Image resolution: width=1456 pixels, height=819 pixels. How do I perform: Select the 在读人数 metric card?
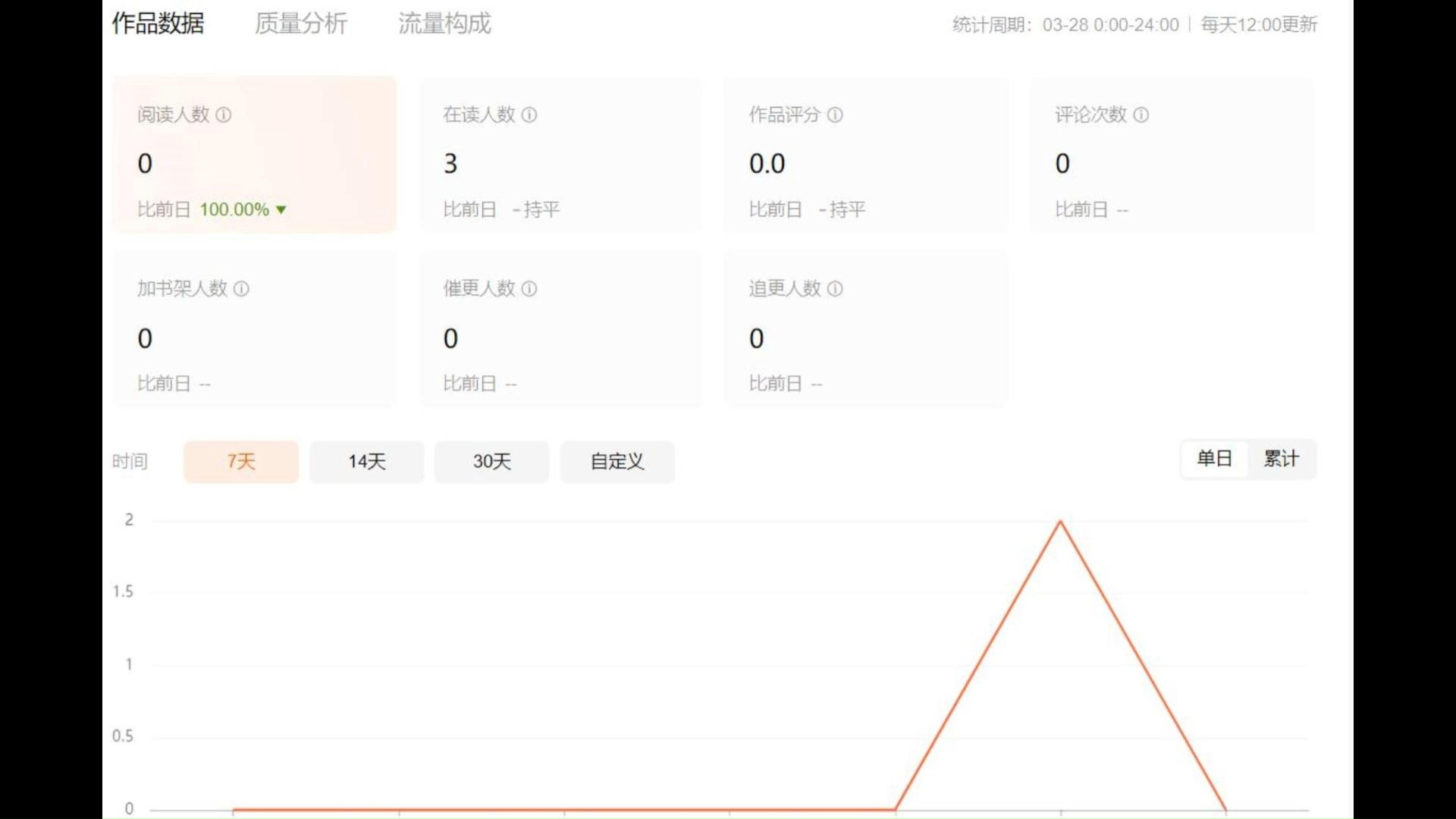point(560,155)
